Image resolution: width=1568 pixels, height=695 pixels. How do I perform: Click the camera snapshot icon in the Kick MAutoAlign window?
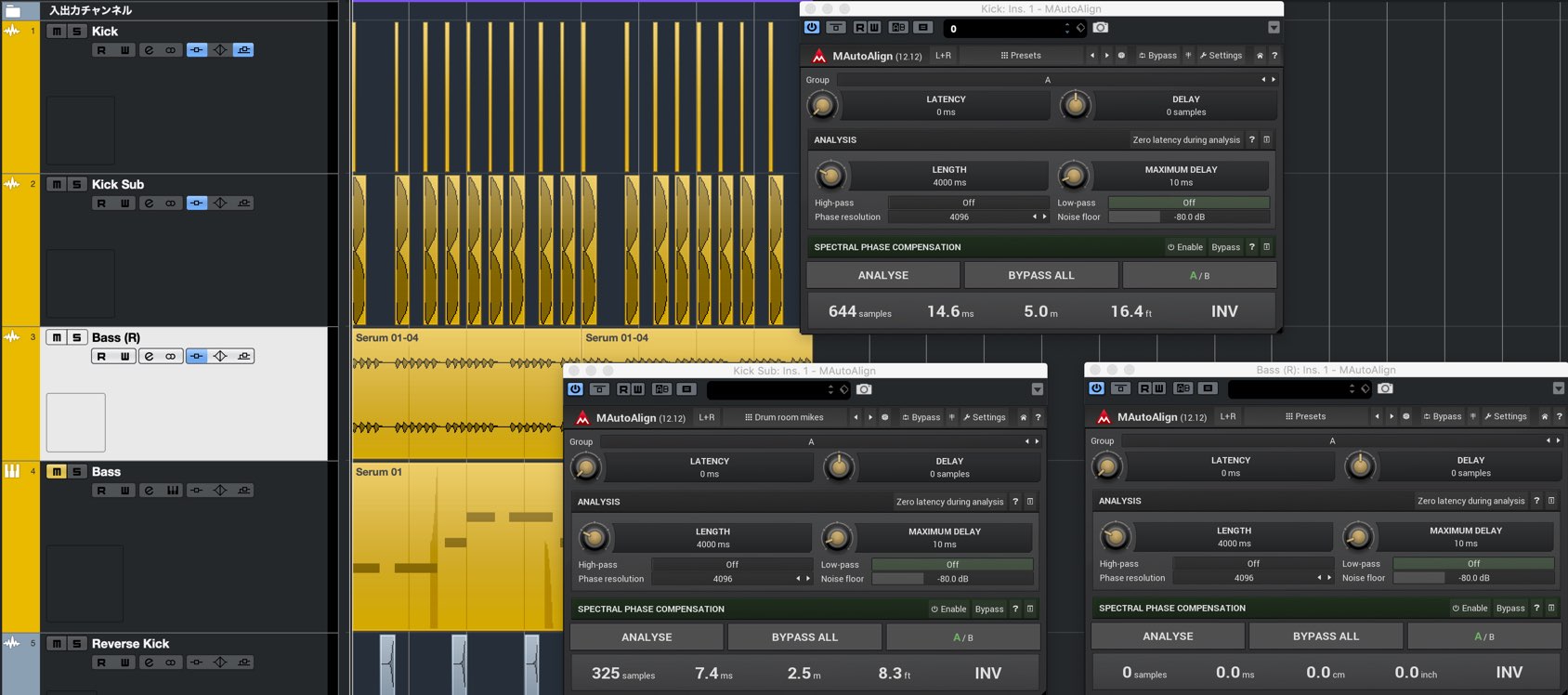1101,28
